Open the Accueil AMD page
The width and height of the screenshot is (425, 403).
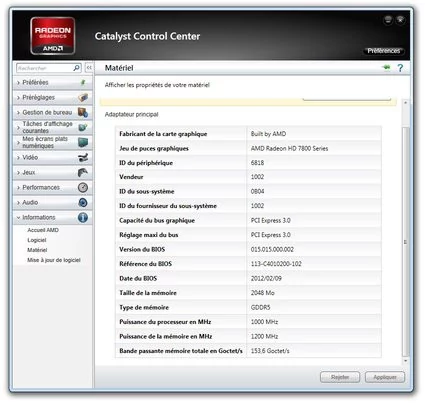pos(43,230)
